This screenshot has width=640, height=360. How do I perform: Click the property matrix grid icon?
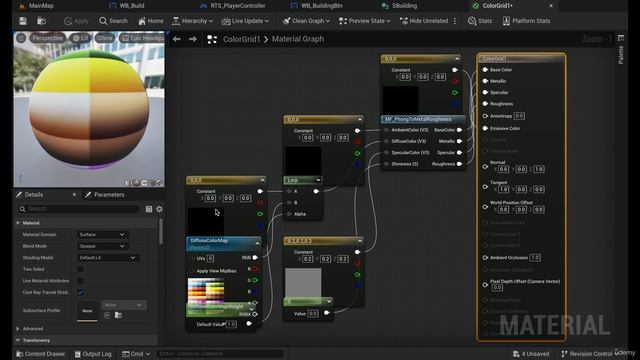pyautogui.click(x=149, y=209)
